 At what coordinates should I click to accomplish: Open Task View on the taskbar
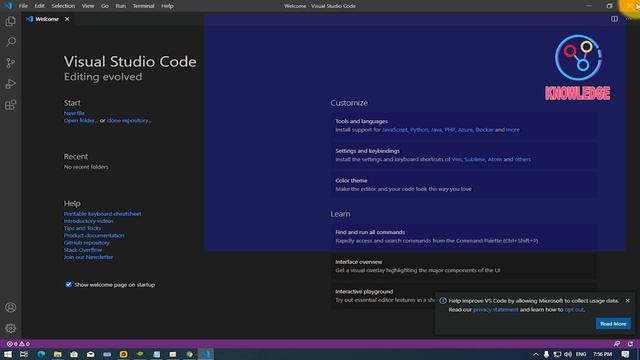point(24,354)
